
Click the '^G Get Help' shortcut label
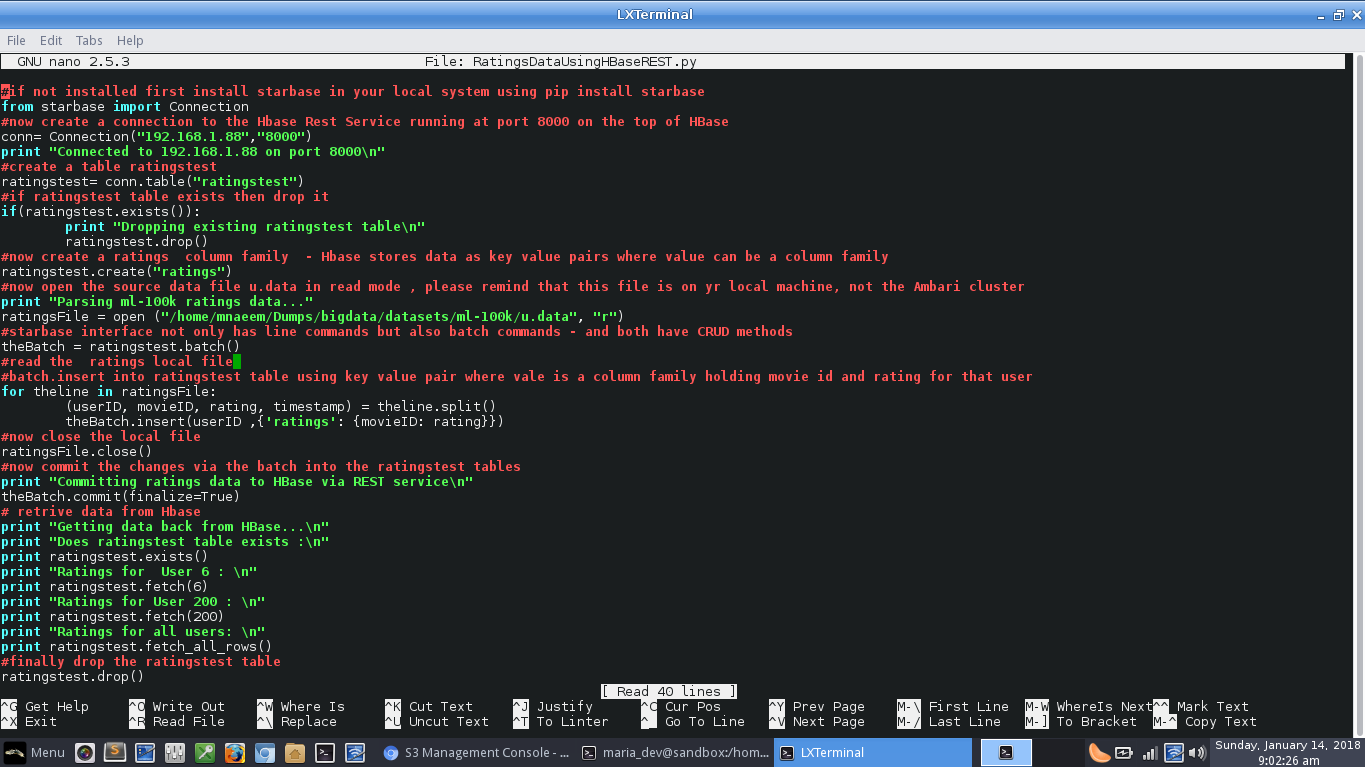pos(45,706)
